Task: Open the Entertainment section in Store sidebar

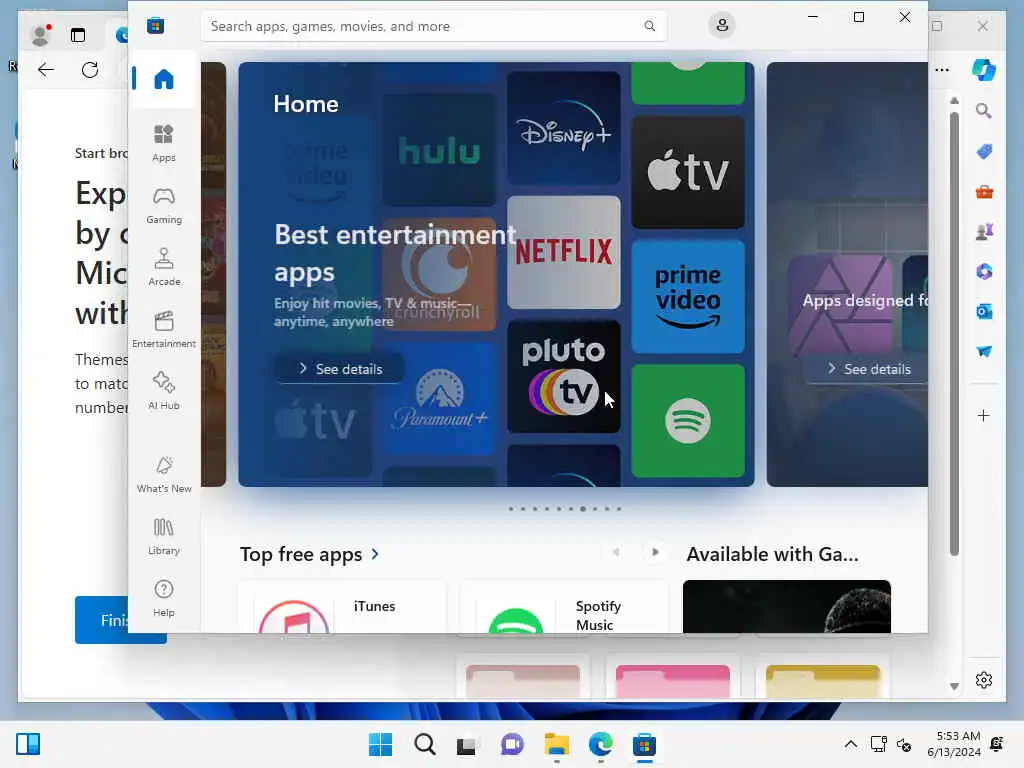Action: 163,329
